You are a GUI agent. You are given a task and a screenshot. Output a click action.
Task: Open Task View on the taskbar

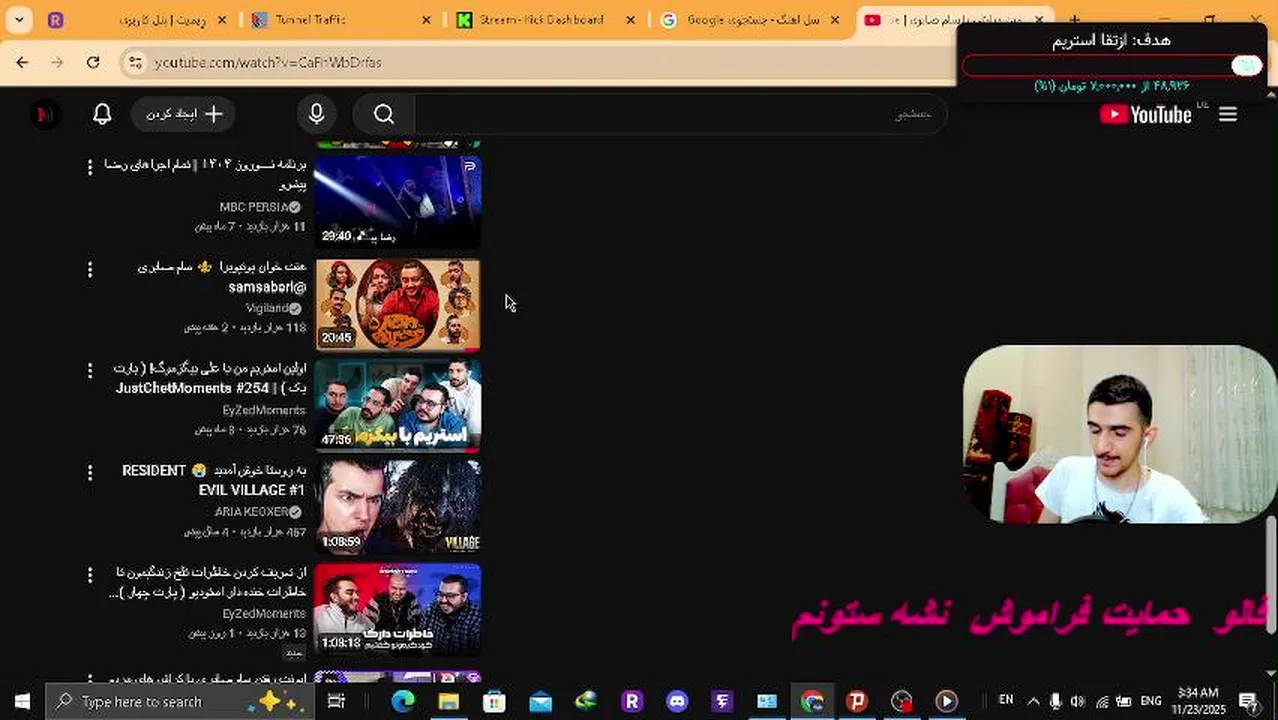click(336, 702)
